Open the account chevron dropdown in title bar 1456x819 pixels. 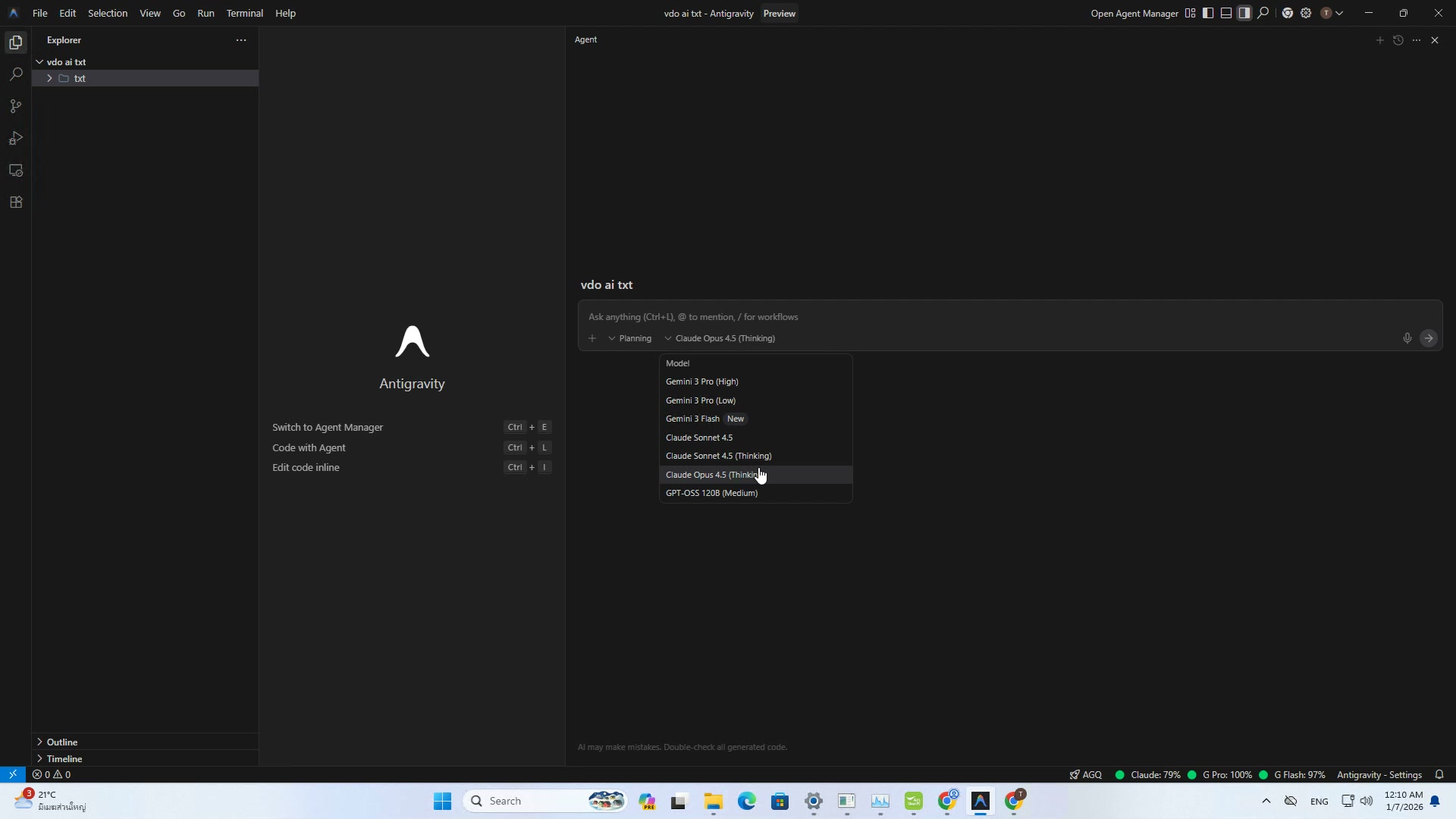pyautogui.click(x=1341, y=13)
